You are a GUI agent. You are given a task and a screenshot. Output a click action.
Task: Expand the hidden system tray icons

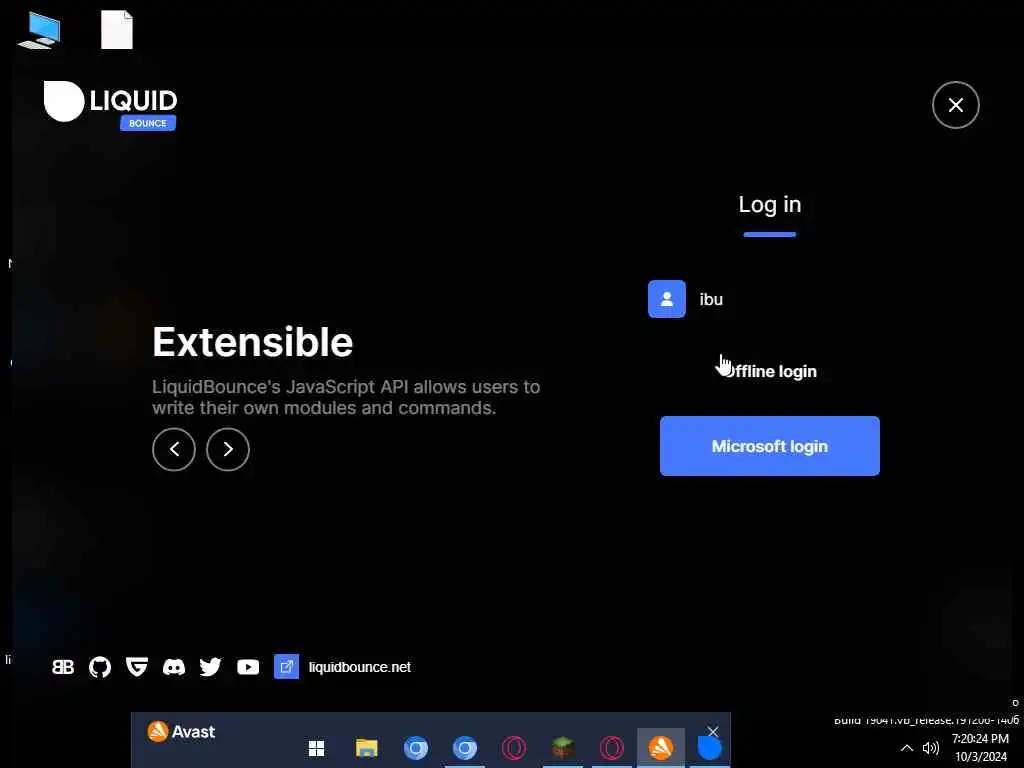point(906,748)
